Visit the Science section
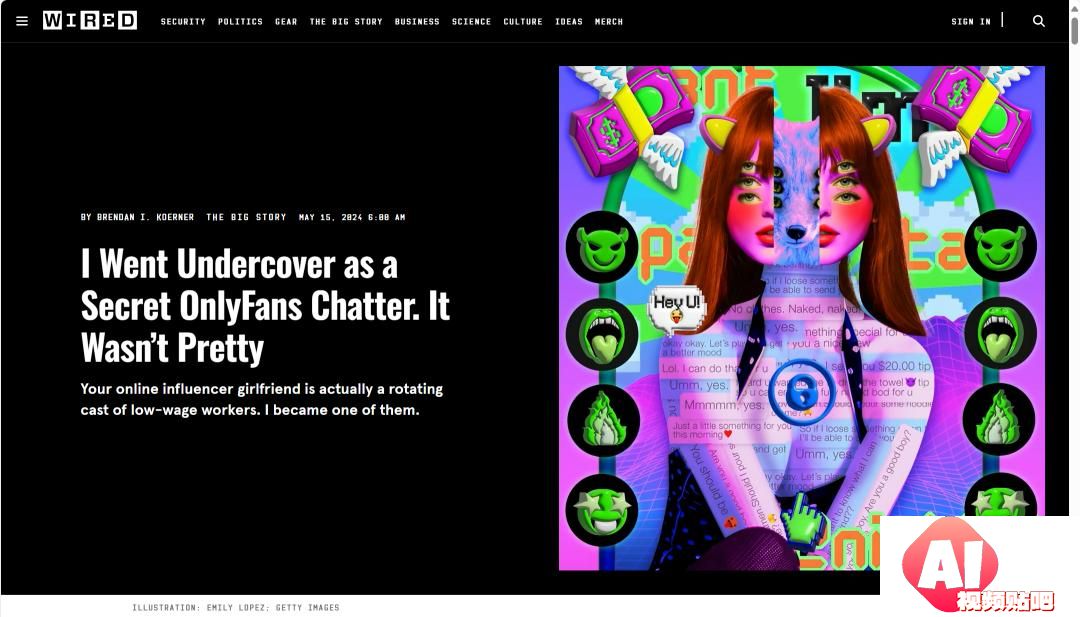 471,22
